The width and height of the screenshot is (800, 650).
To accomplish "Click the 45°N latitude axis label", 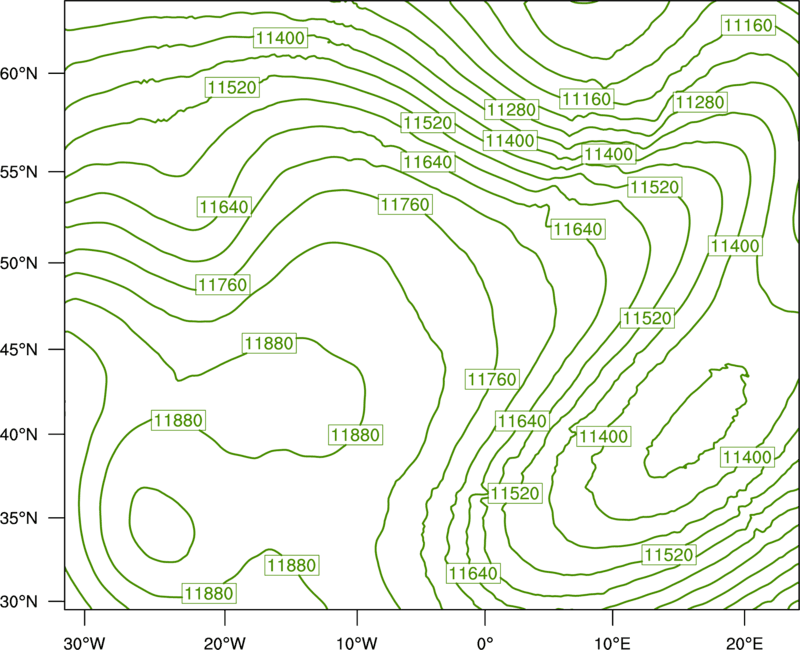I will click(x=19, y=350).
